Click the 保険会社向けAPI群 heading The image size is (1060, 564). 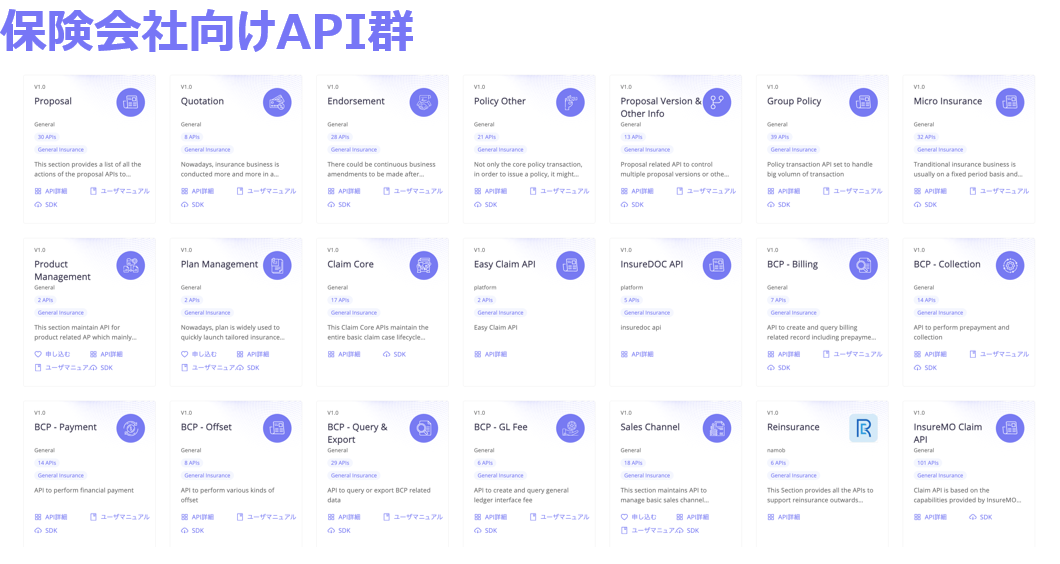tap(207, 30)
